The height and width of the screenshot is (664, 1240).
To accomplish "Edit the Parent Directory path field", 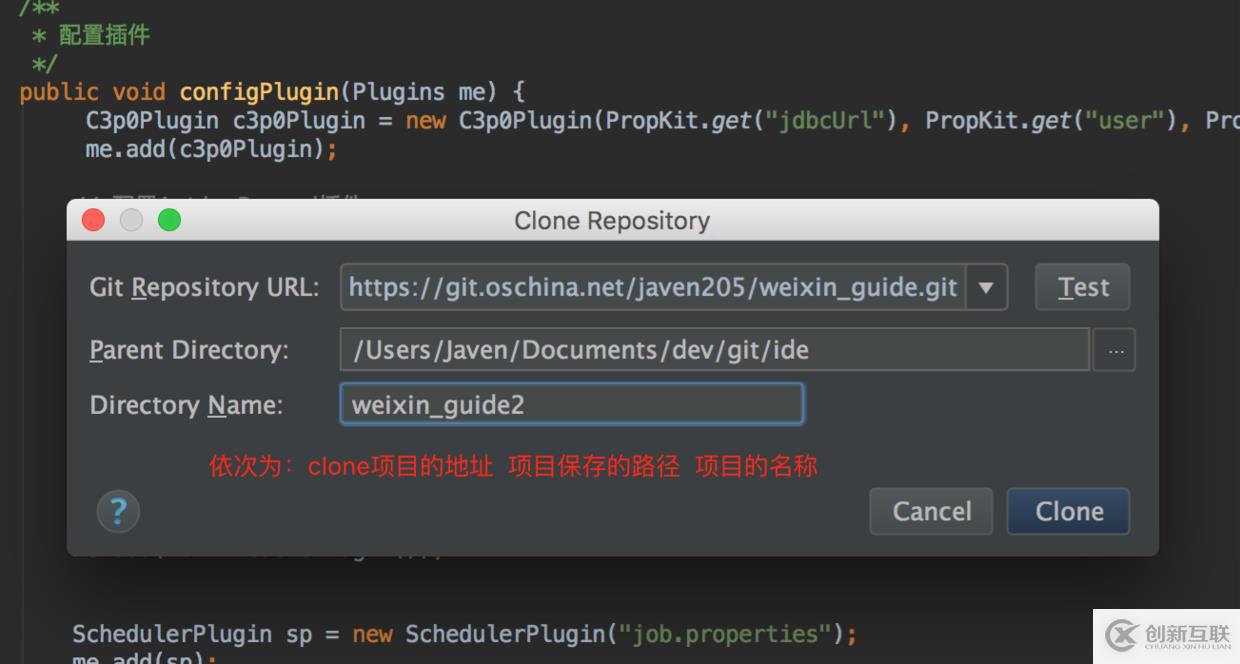I will click(x=715, y=350).
